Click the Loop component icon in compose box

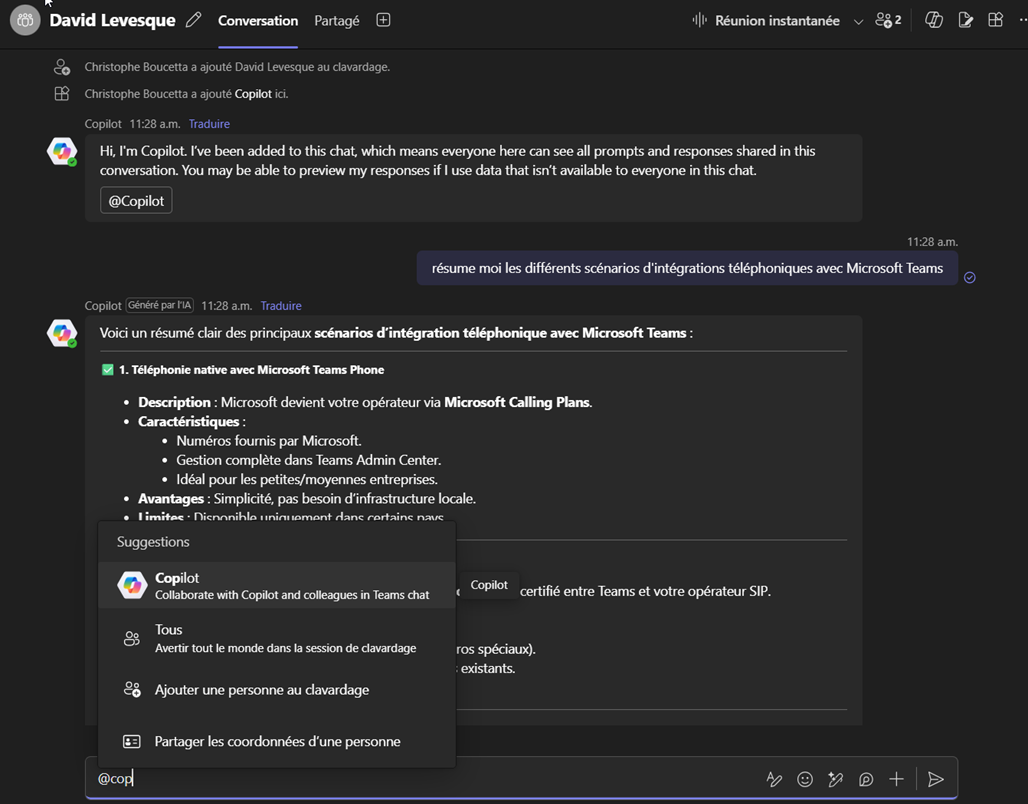coord(866,779)
